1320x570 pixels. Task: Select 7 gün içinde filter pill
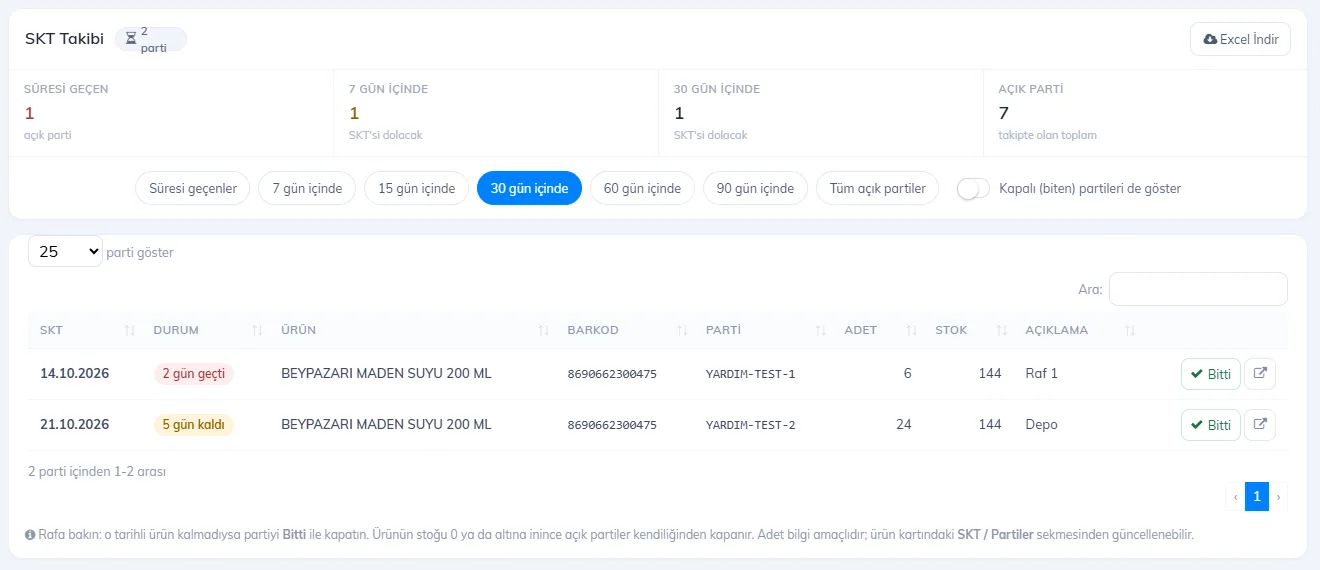(x=307, y=188)
